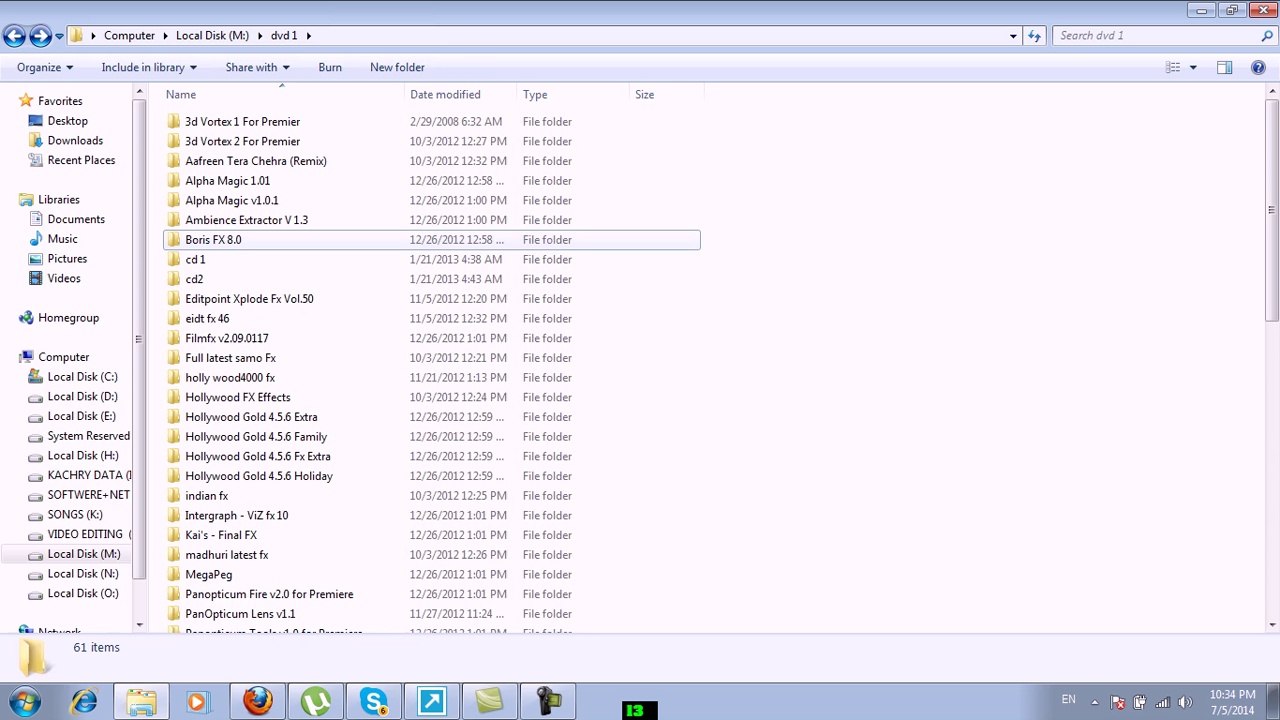This screenshot has width=1280, height=720.
Task: Select System Reserved drive in tree
Action: [79, 436]
